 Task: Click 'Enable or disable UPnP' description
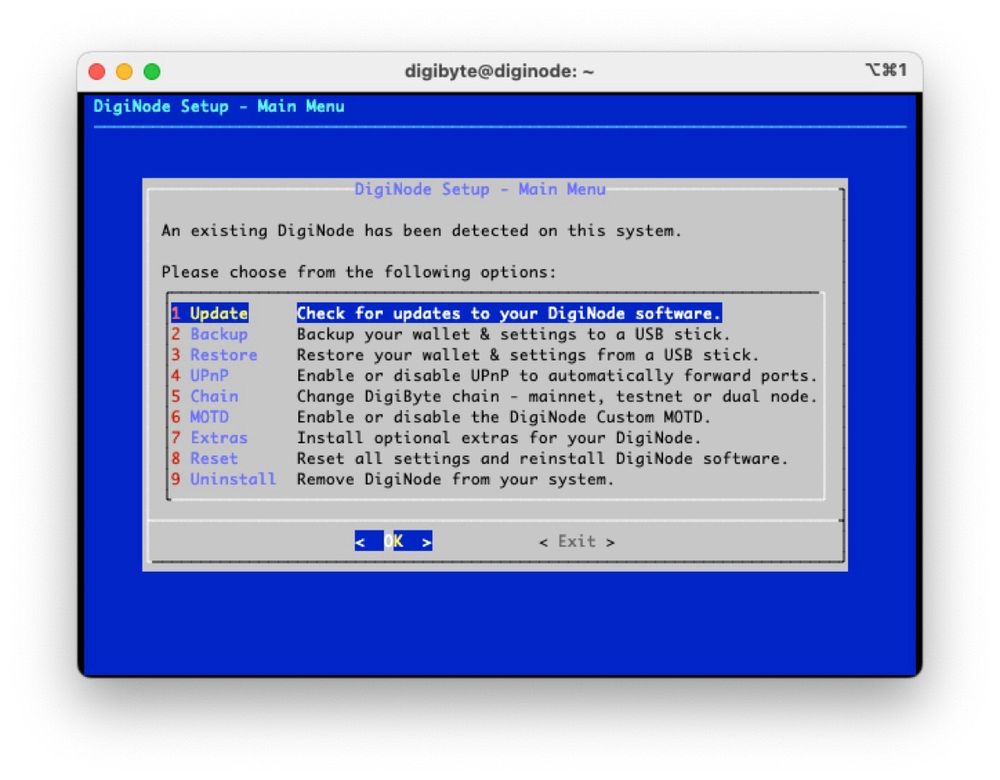pos(557,376)
